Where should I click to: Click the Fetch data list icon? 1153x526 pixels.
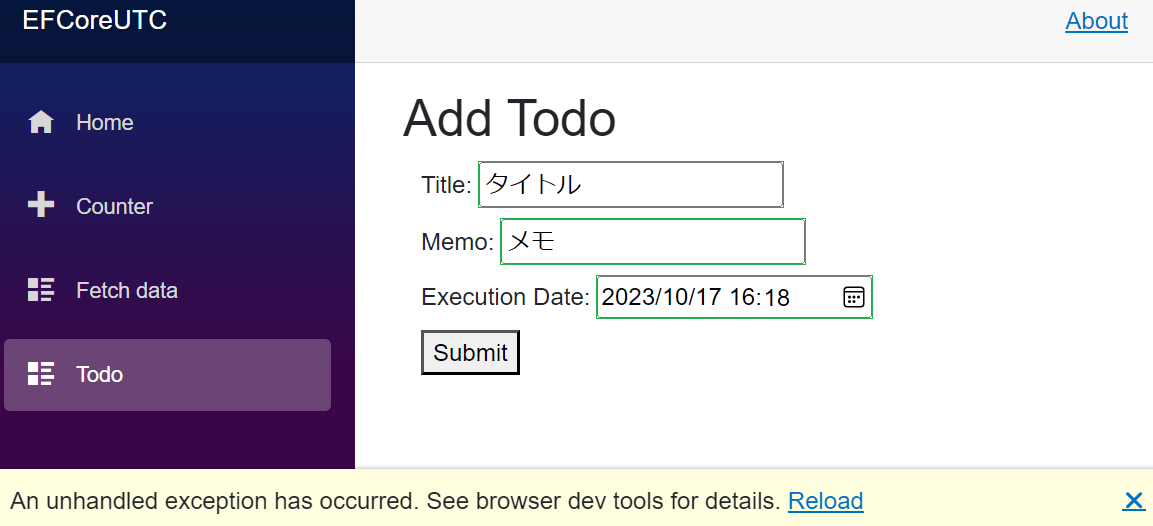tap(41, 290)
